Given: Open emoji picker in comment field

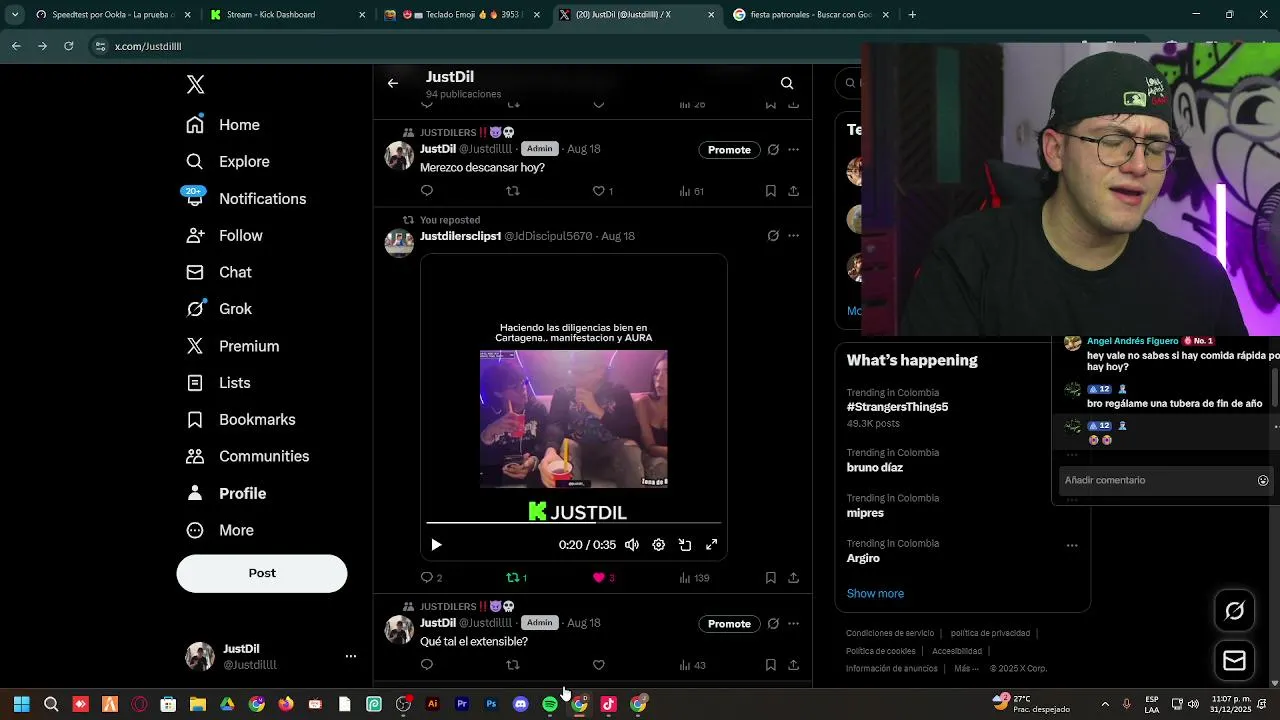Looking at the screenshot, I should click(1263, 481).
